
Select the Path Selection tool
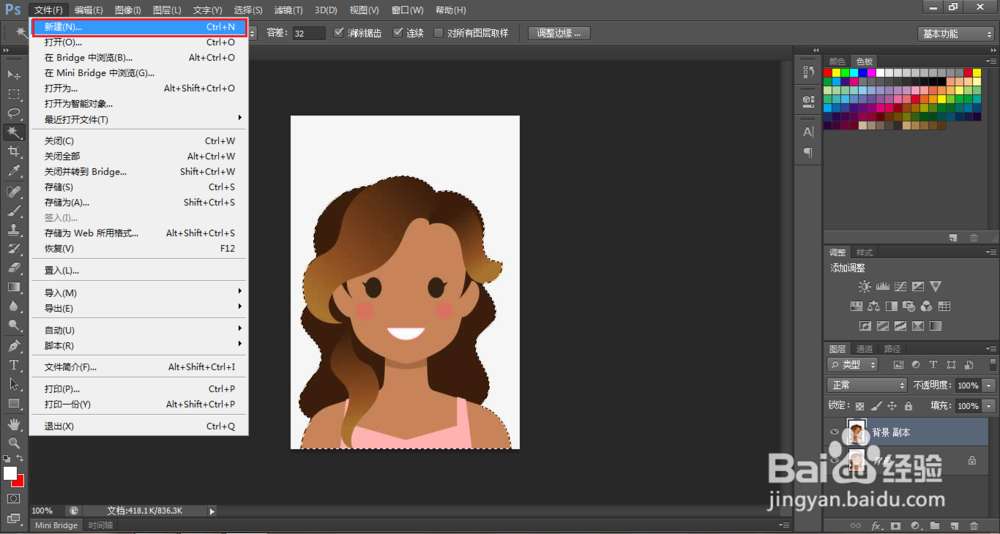tap(13, 385)
